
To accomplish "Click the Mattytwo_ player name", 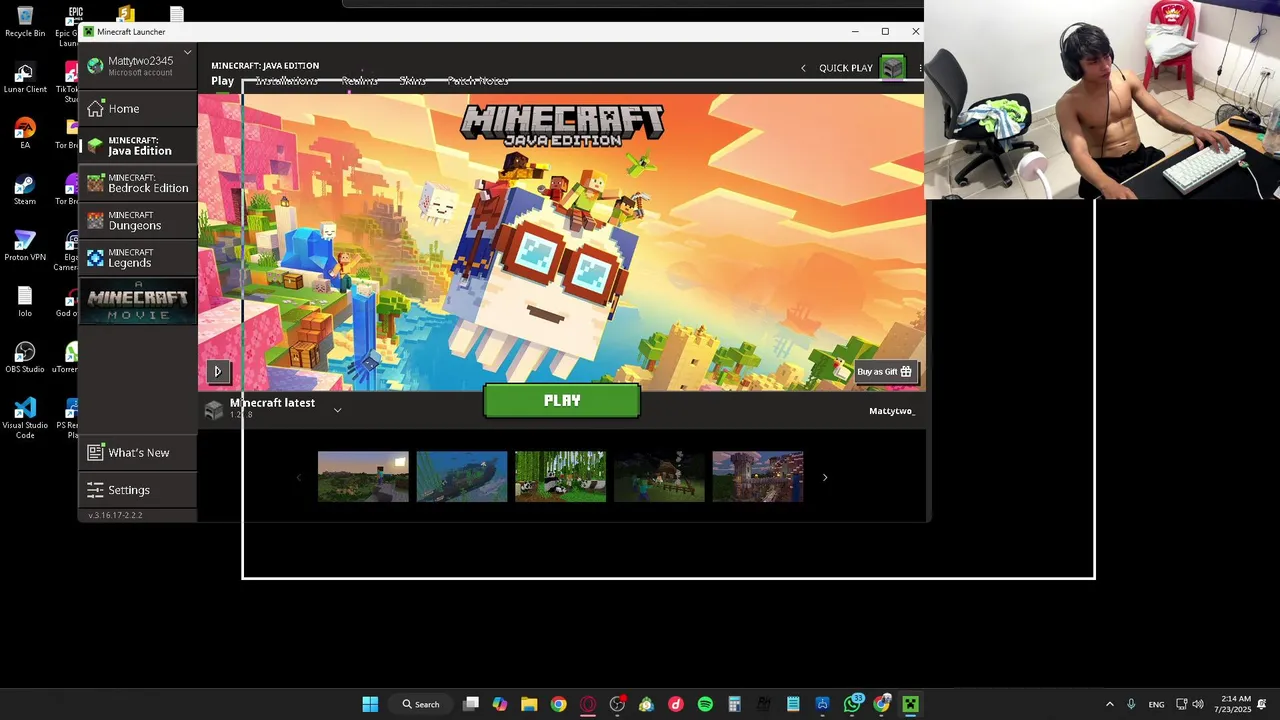I will [x=892, y=411].
